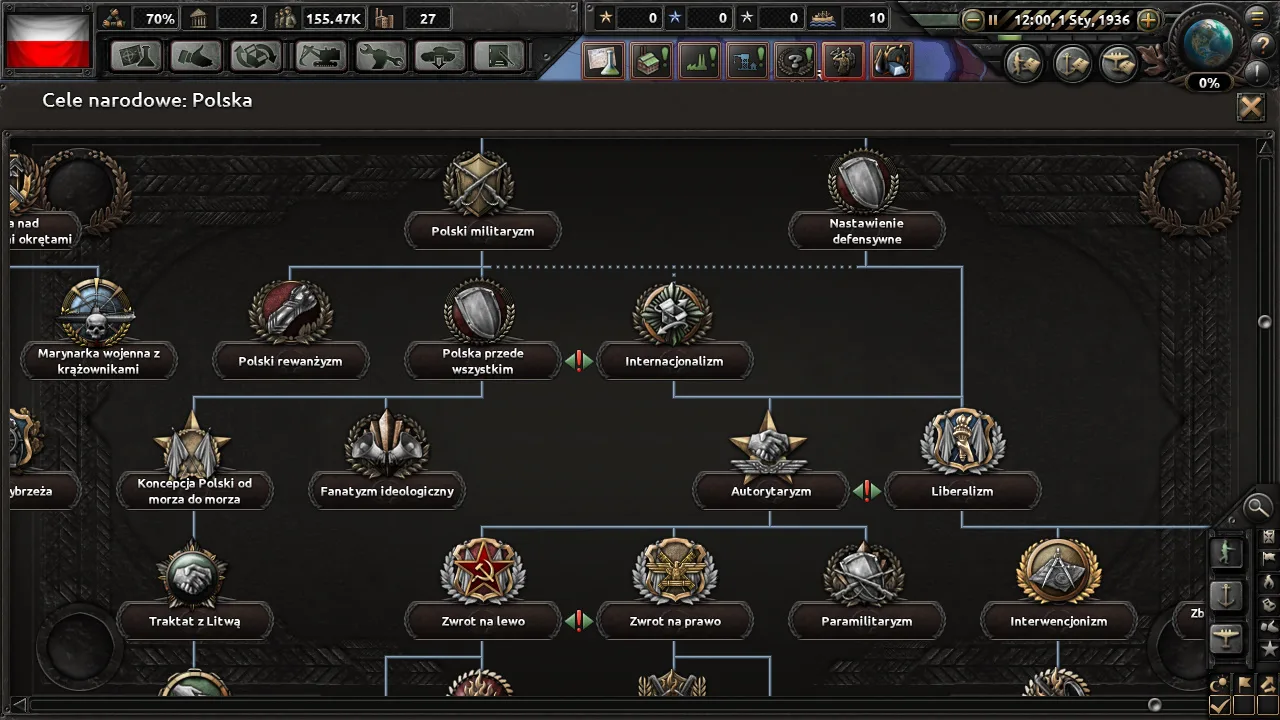The image size is (1280, 720).
Task: Toggle the air plane map layer
Action: (1227, 639)
